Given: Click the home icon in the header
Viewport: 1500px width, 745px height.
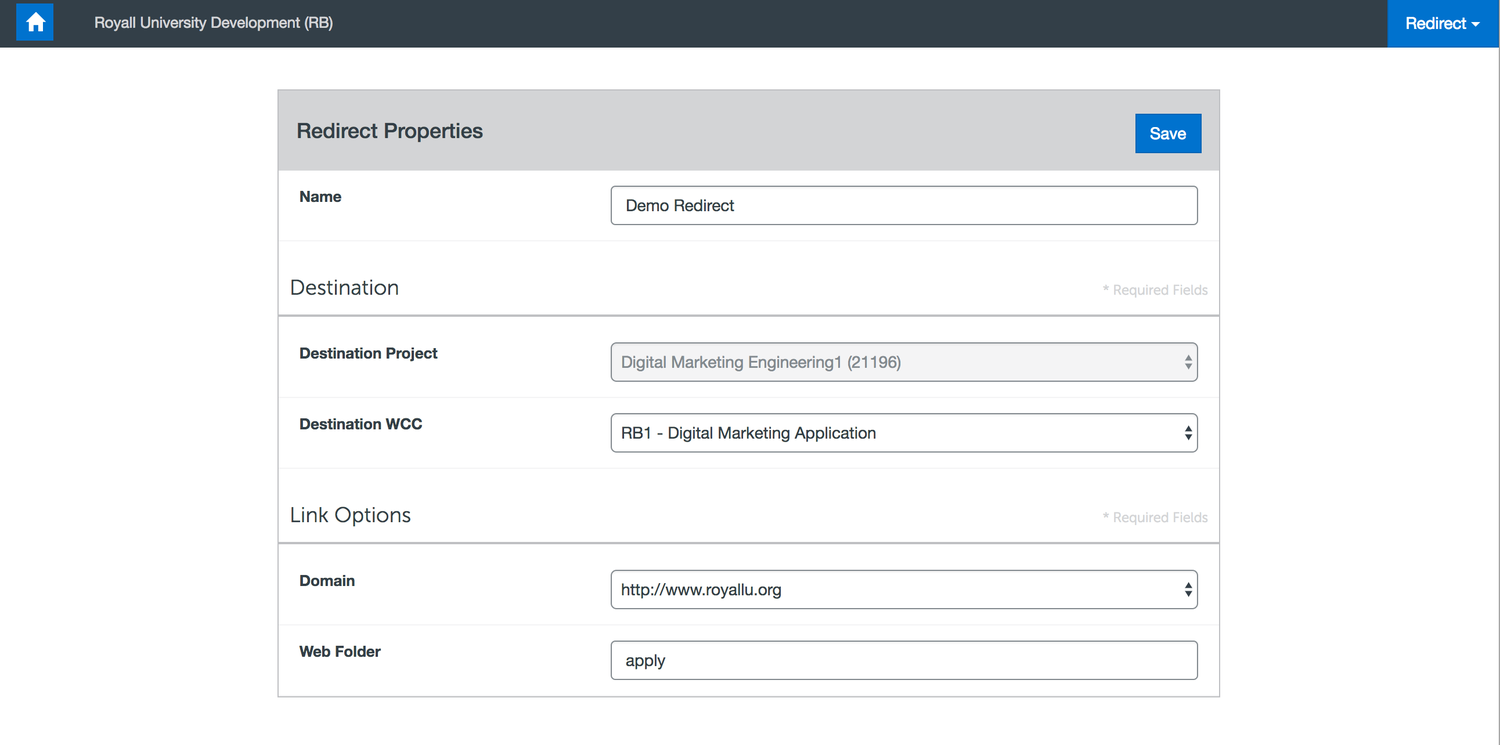Looking at the screenshot, I should tap(35, 23).
